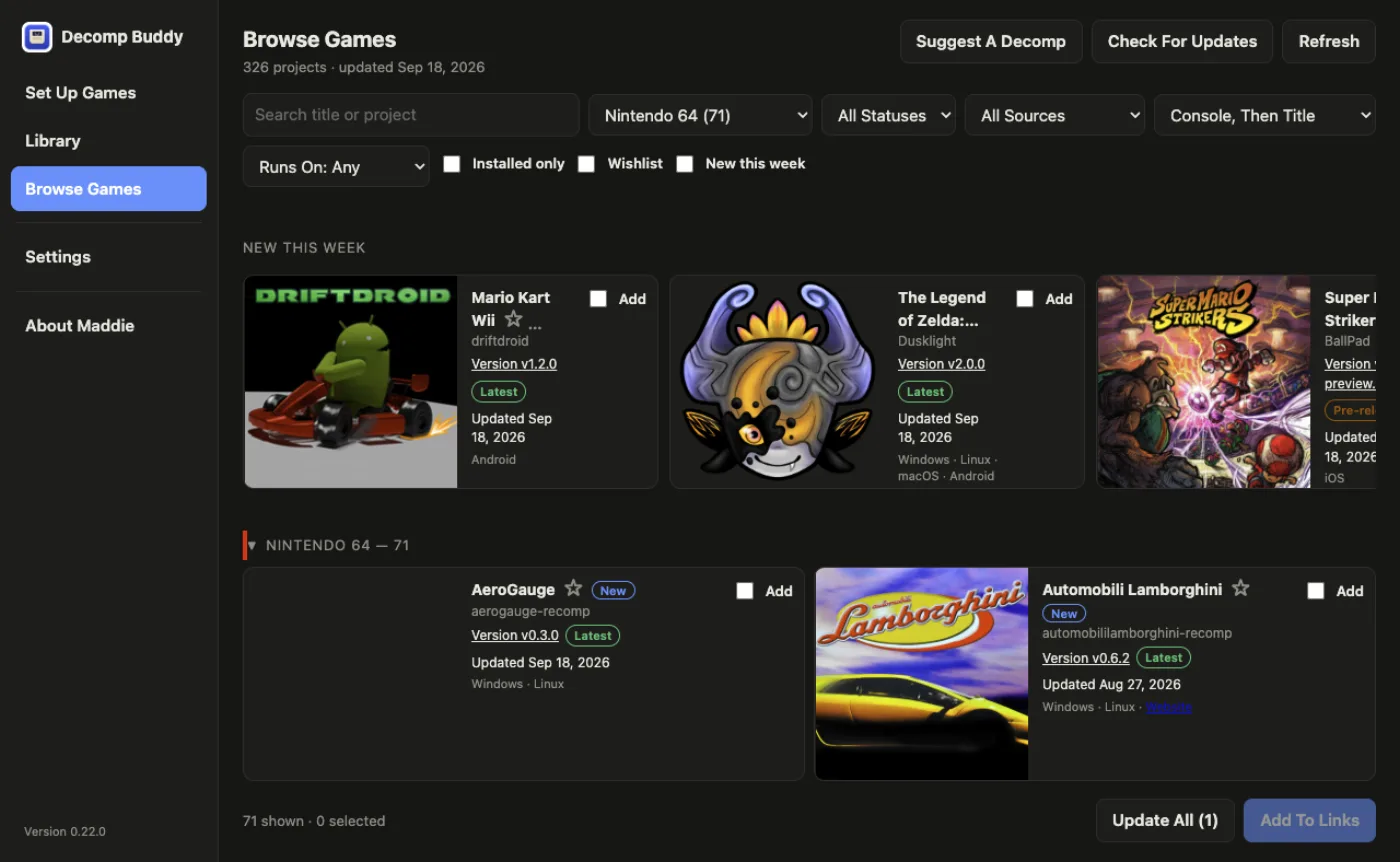Viewport: 1400px width, 862px height.
Task: Open the Driftdroid Mario Kart Wii thumbnail
Action: (351, 382)
